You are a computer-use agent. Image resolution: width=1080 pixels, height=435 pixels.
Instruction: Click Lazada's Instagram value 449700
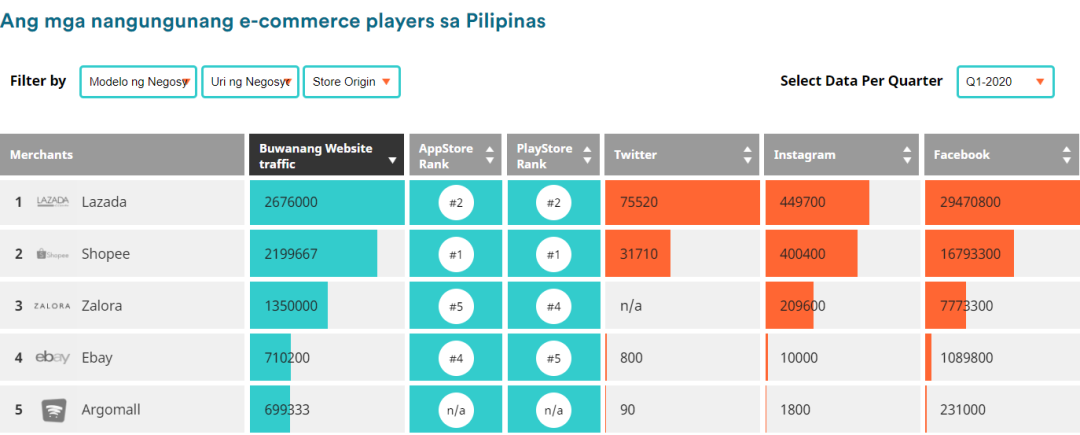pos(803,202)
